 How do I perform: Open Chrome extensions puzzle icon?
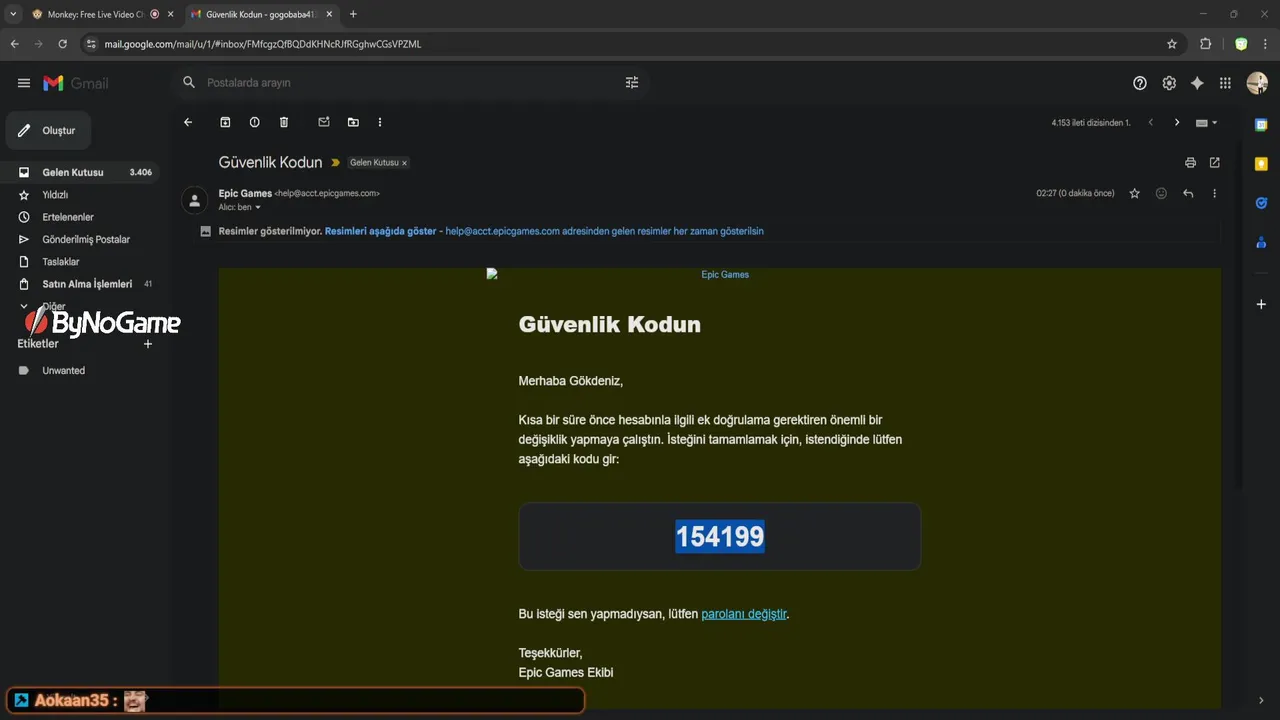(x=1205, y=44)
